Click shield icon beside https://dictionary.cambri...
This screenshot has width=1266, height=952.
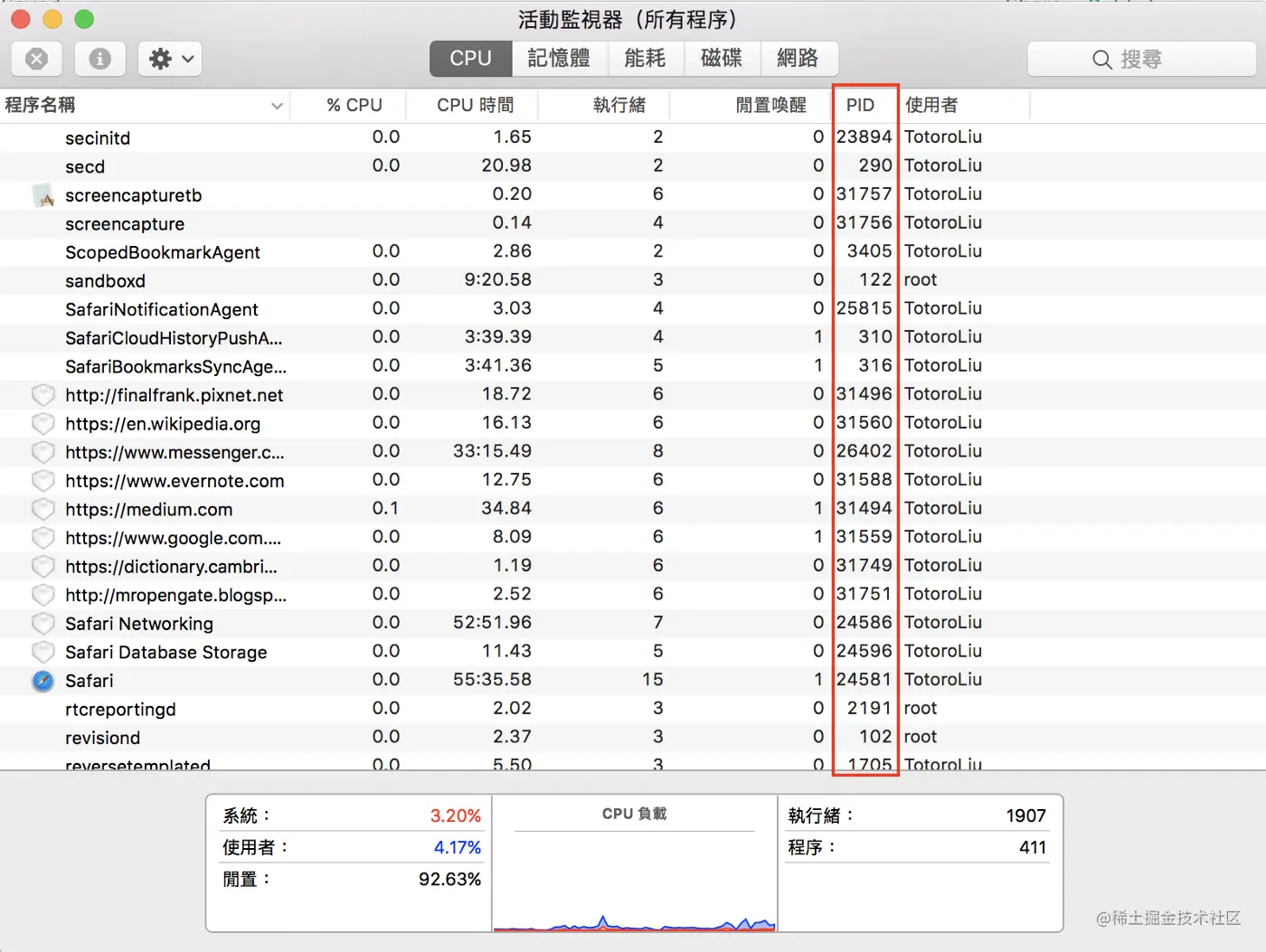[43, 567]
